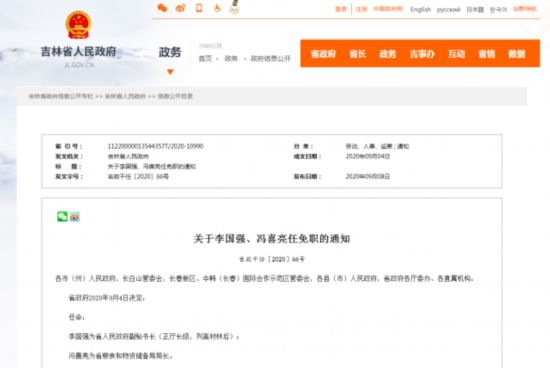Click the 登录 login link
The width and height of the screenshot is (550, 368).
click(341, 9)
